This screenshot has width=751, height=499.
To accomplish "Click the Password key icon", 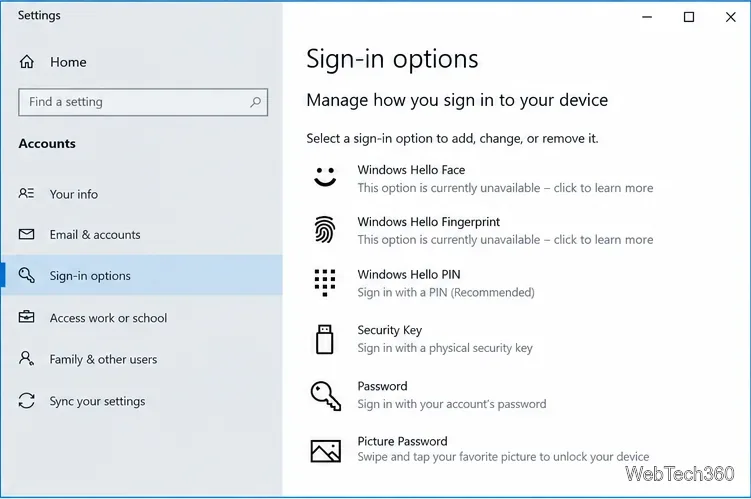I will click(326, 396).
